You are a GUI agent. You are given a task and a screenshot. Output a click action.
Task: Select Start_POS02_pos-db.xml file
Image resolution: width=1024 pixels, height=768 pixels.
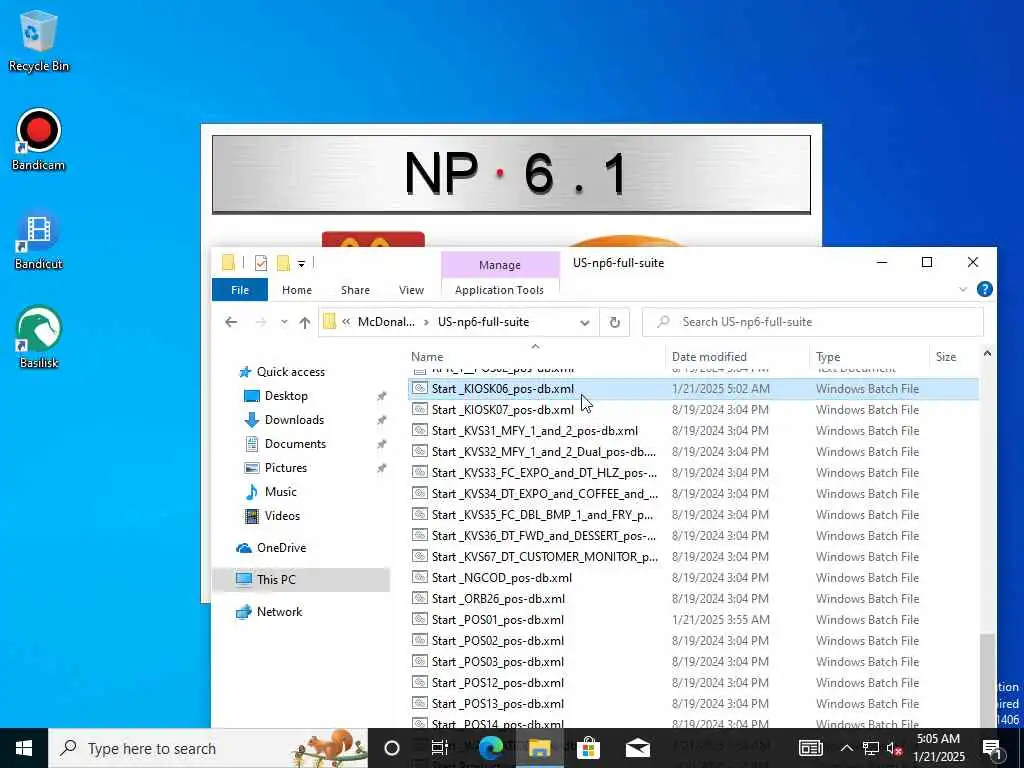point(694,640)
